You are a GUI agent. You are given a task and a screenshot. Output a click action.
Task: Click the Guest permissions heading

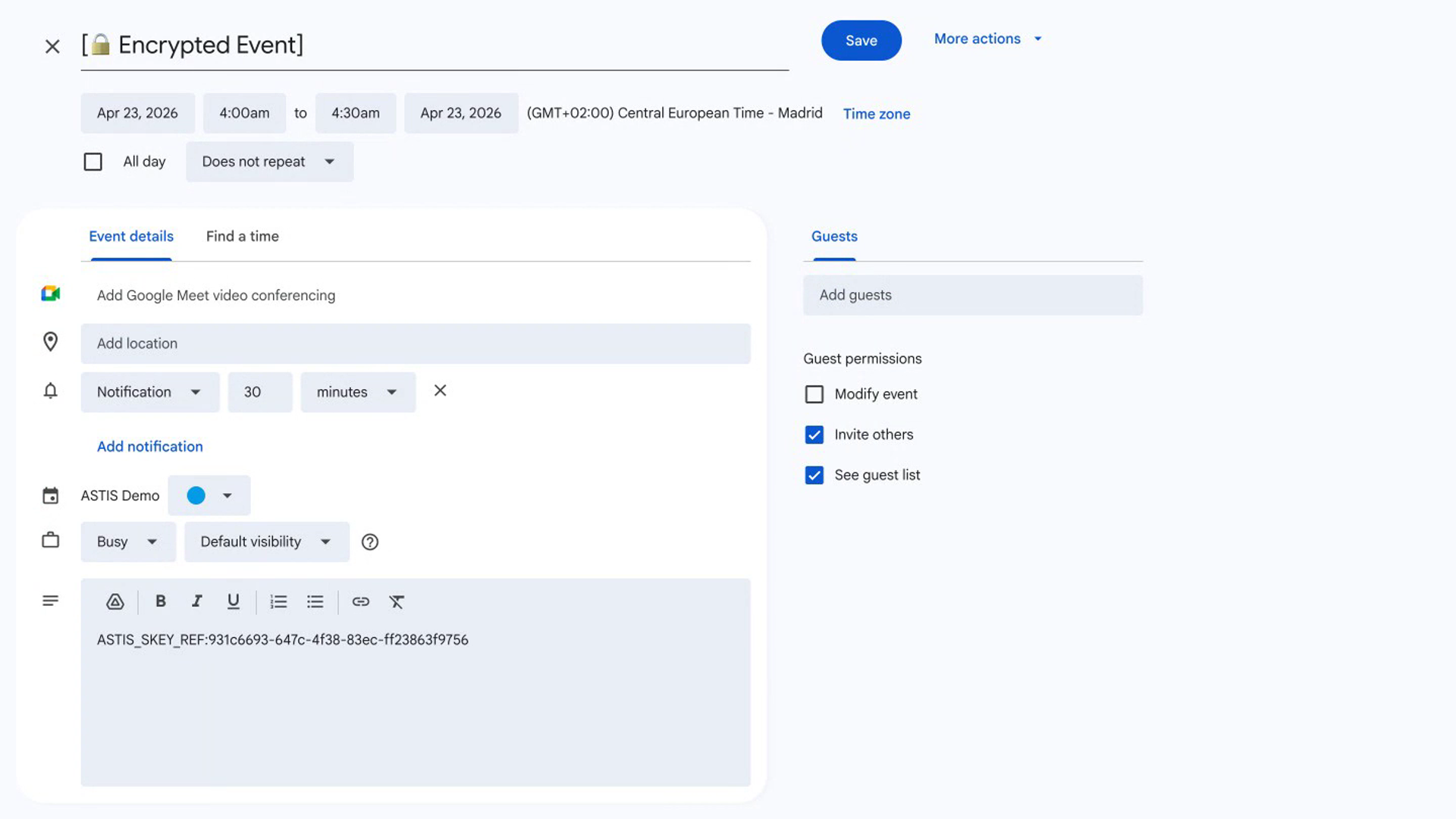point(862,359)
